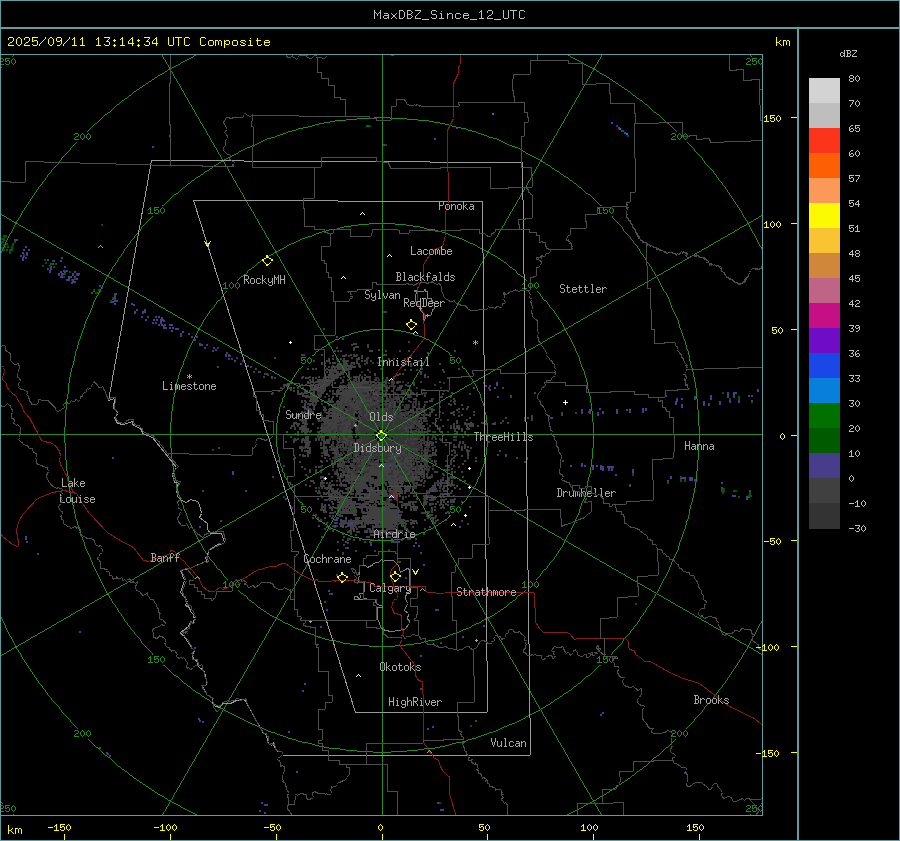Click the radar site diamond at map center
Viewport: 900px width, 841px height.
point(382,435)
